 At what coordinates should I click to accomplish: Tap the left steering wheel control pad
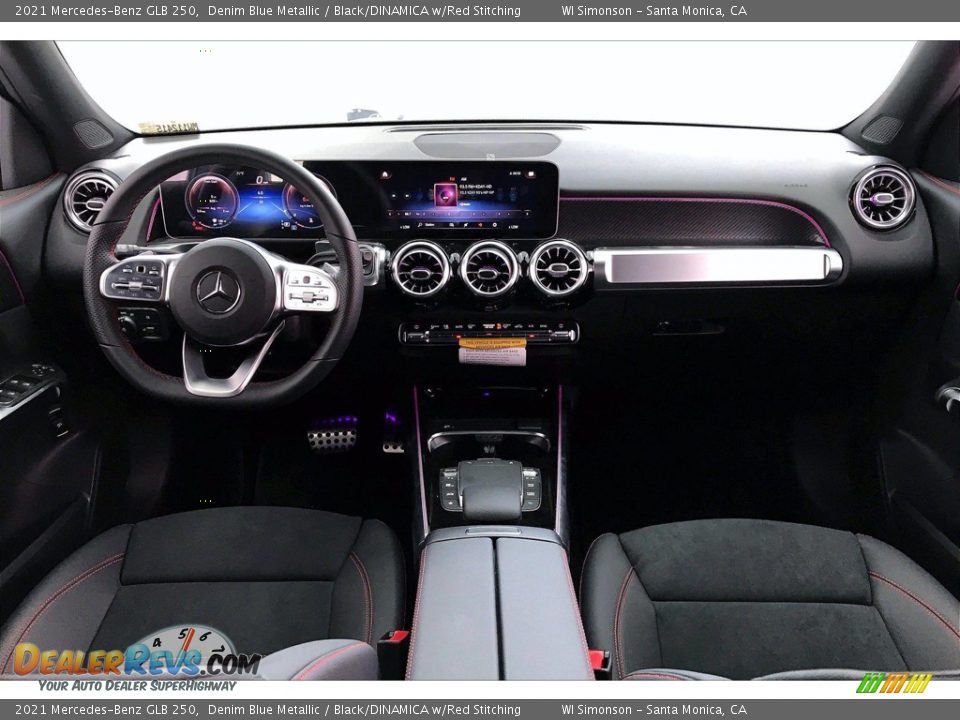(x=134, y=279)
